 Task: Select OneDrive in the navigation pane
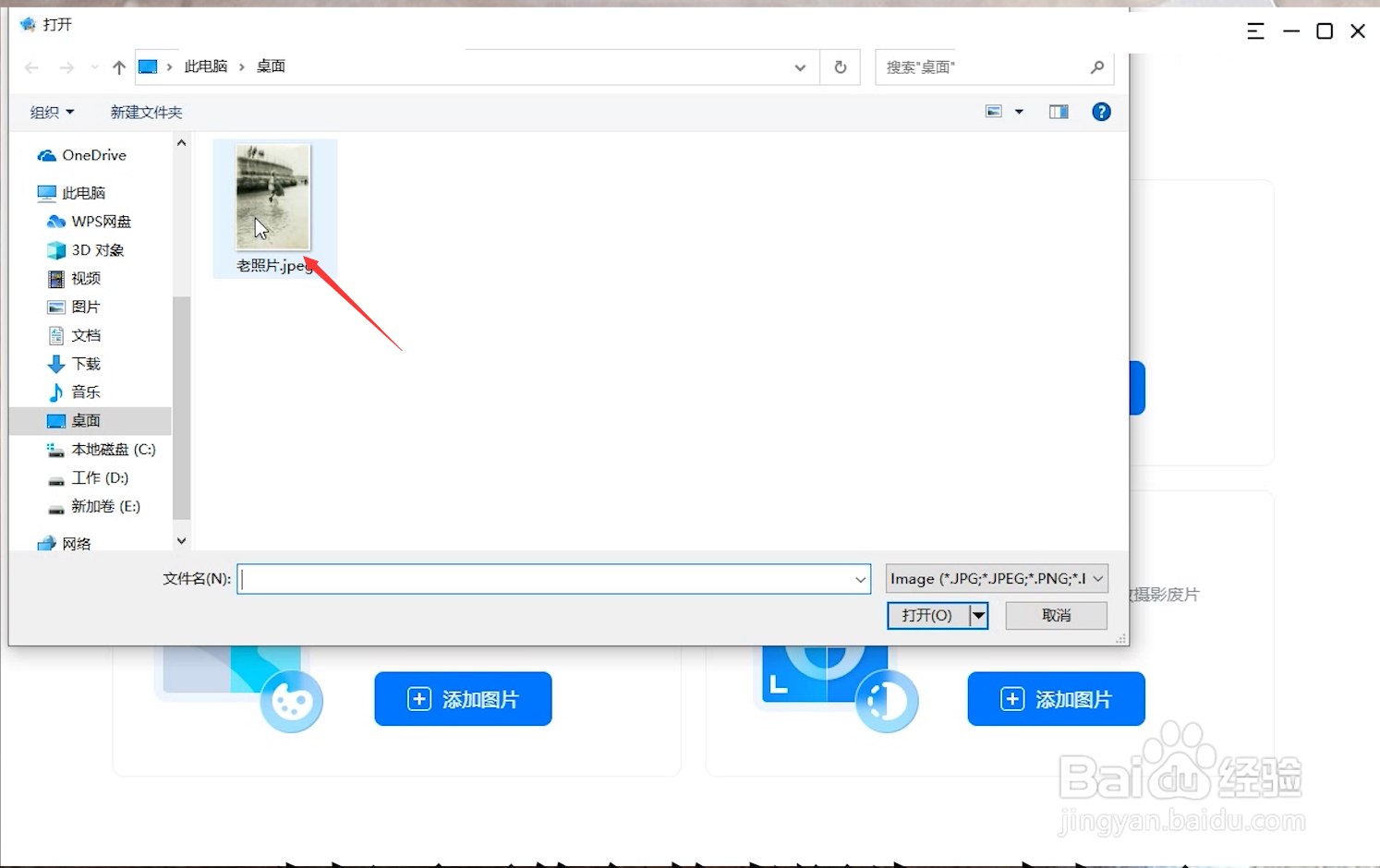click(81, 155)
